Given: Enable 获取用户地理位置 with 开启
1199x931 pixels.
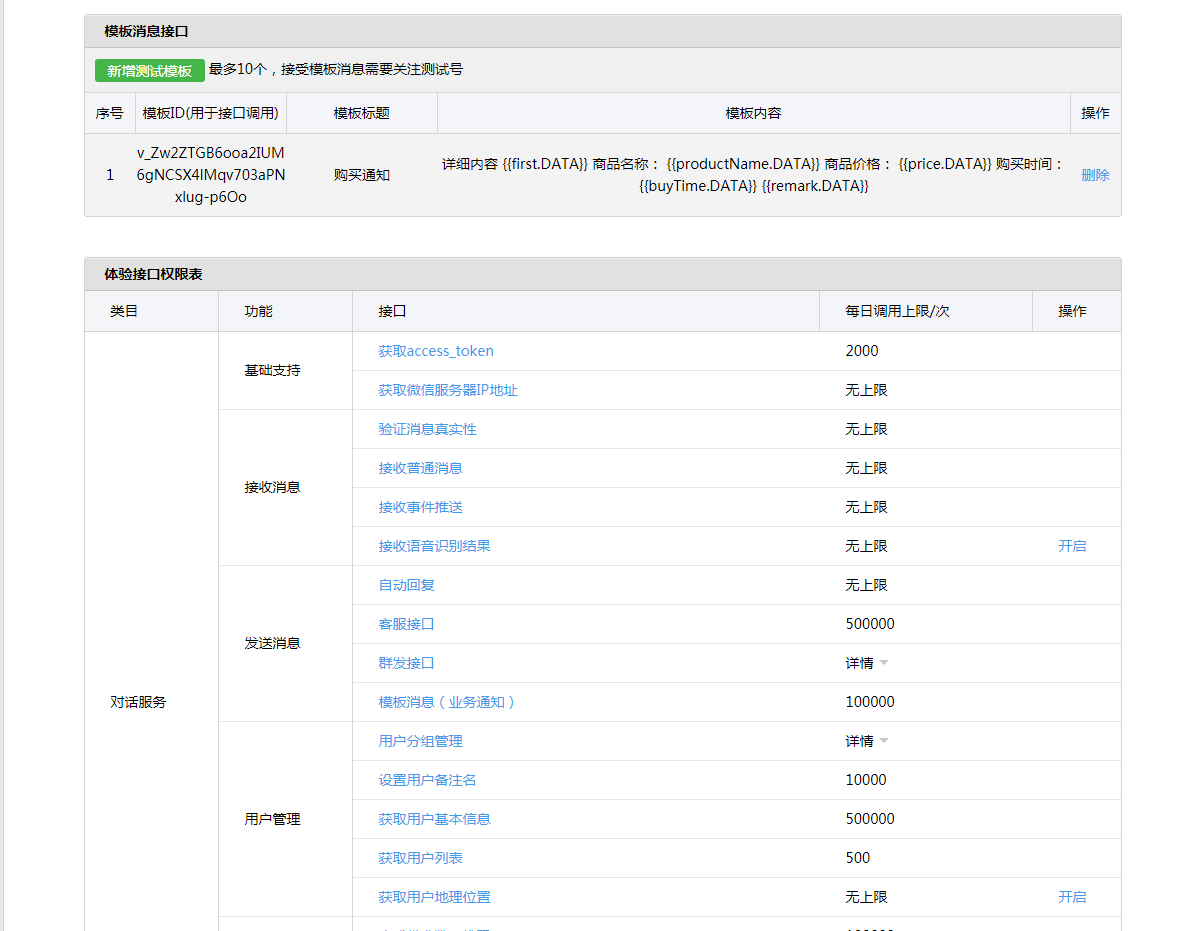Looking at the screenshot, I should (x=1072, y=897).
